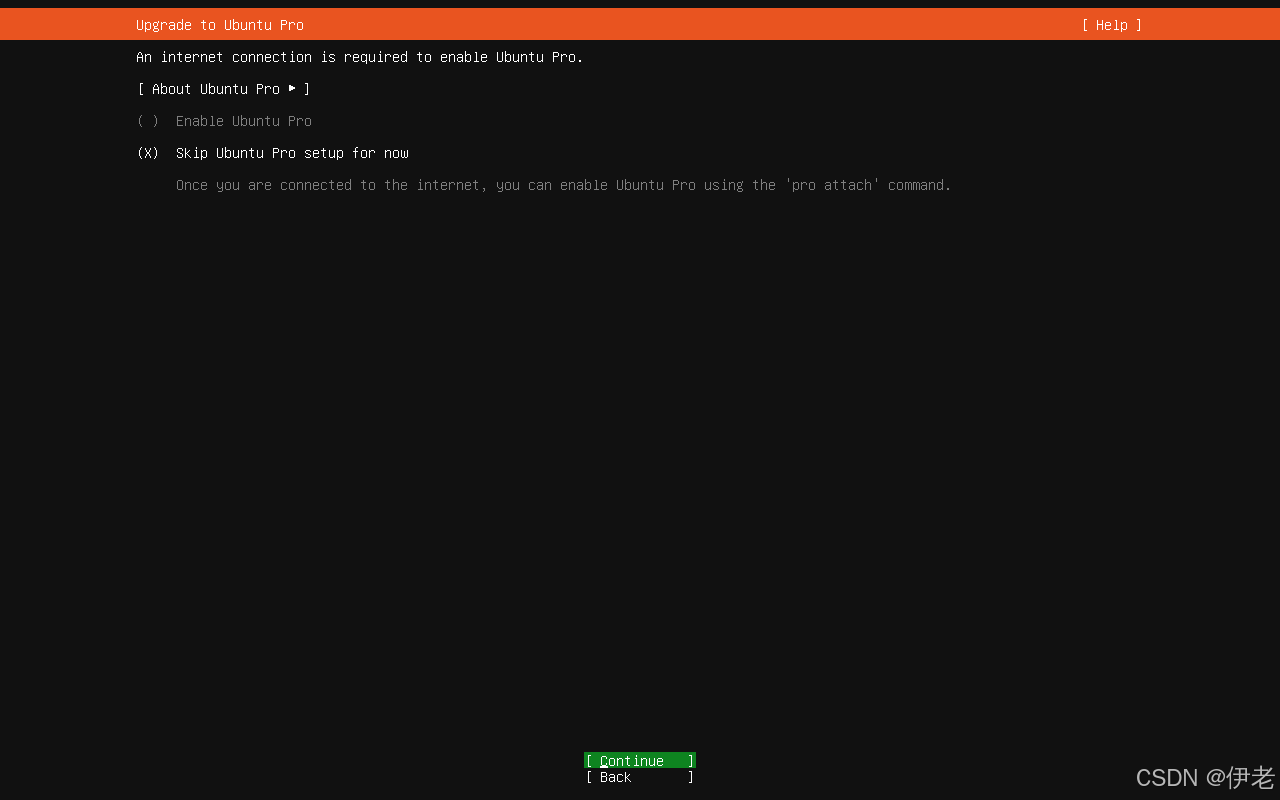Click the closing bracket of Help

point(1138,25)
